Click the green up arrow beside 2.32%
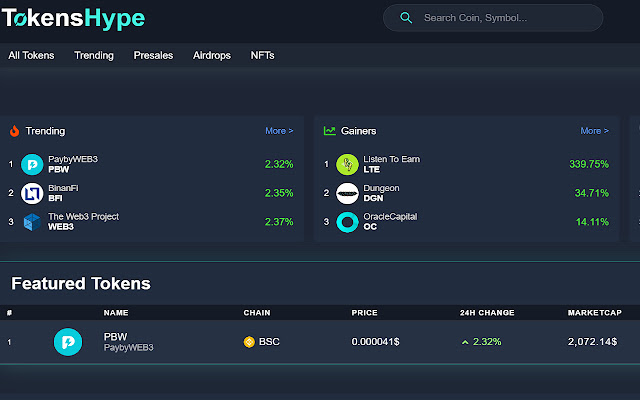This screenshot has height=400, width=640. point(465,342)
